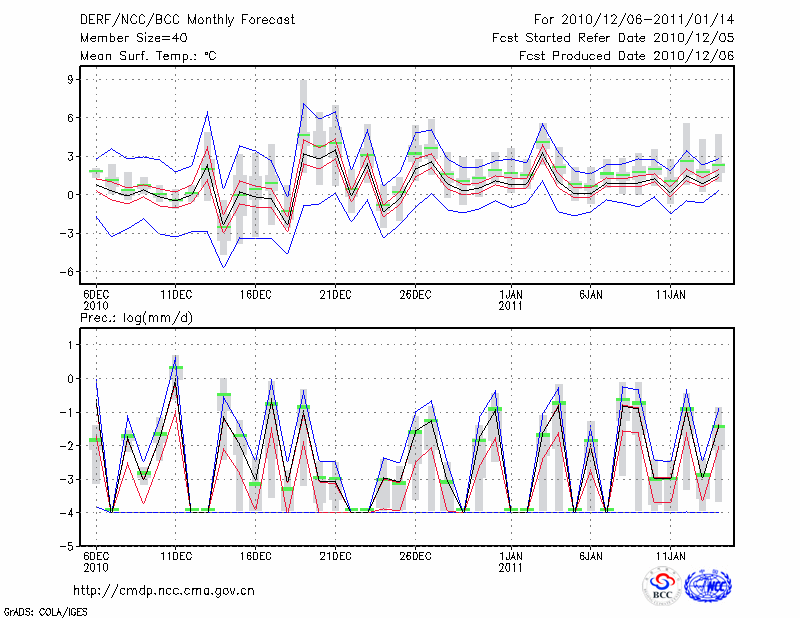Open the cmdp.ncc.cma.gov.cn URL
The image size is (800, 618).
pos(164,590)
